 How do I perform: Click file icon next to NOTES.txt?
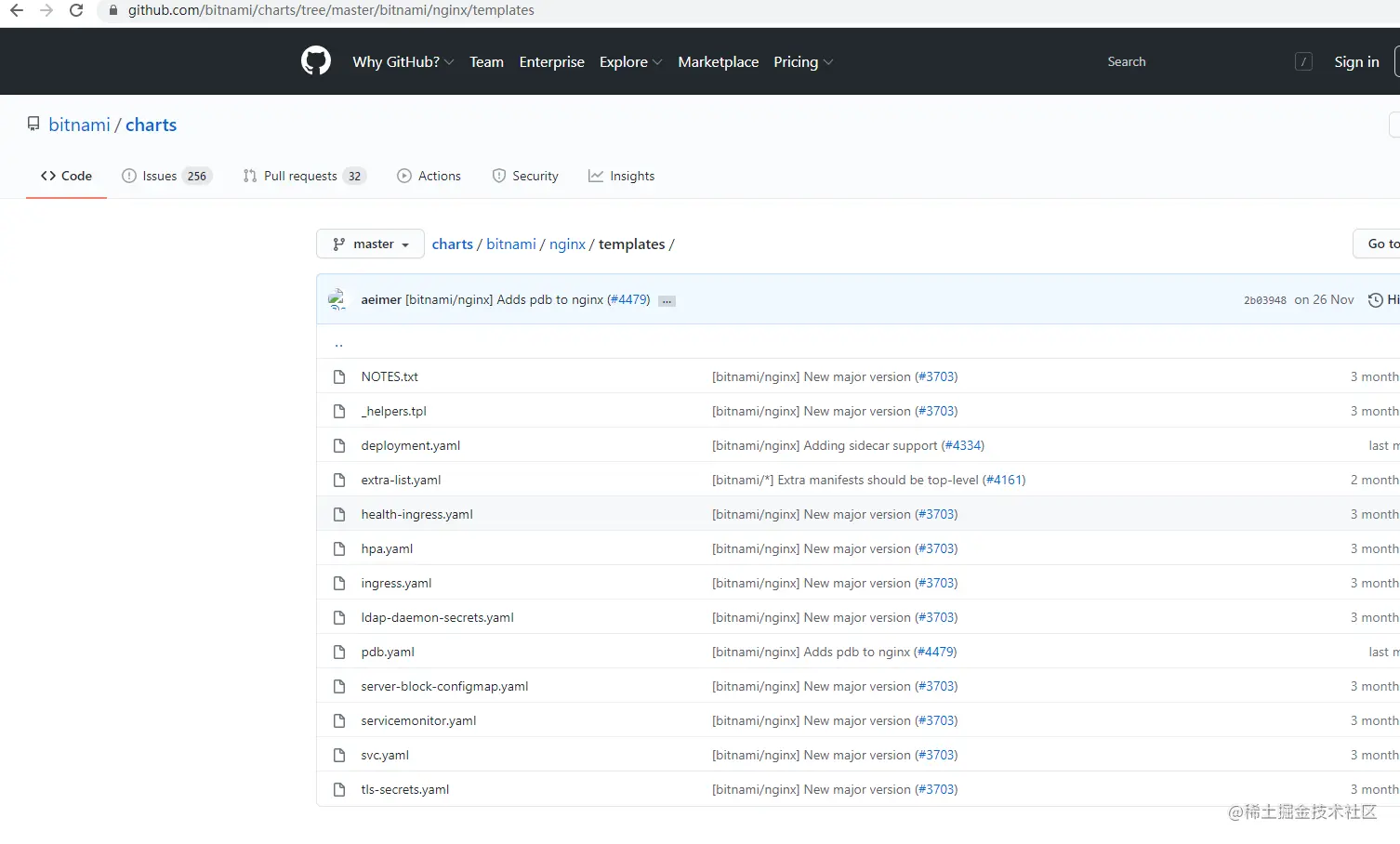339,376
